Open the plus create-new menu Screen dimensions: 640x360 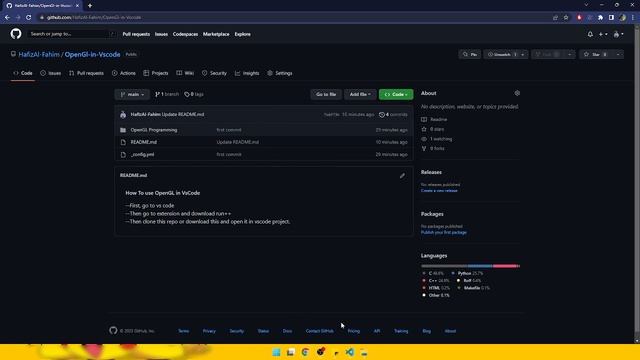[x=602, y=34]
